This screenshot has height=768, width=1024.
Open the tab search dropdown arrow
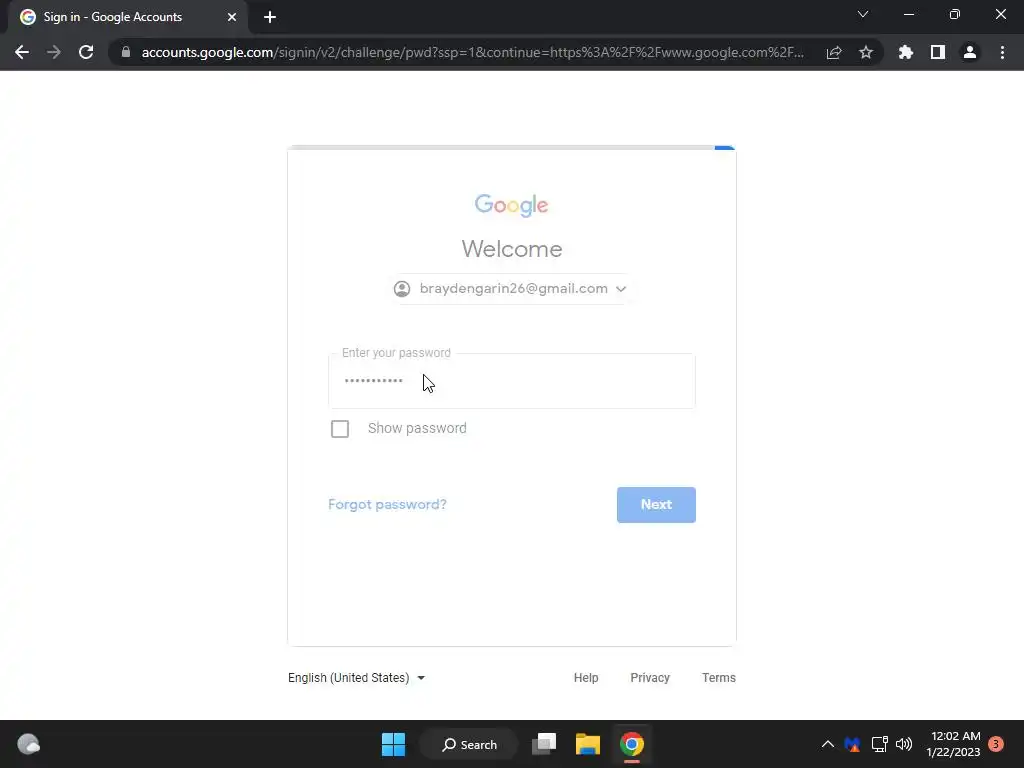coord(863,14)
